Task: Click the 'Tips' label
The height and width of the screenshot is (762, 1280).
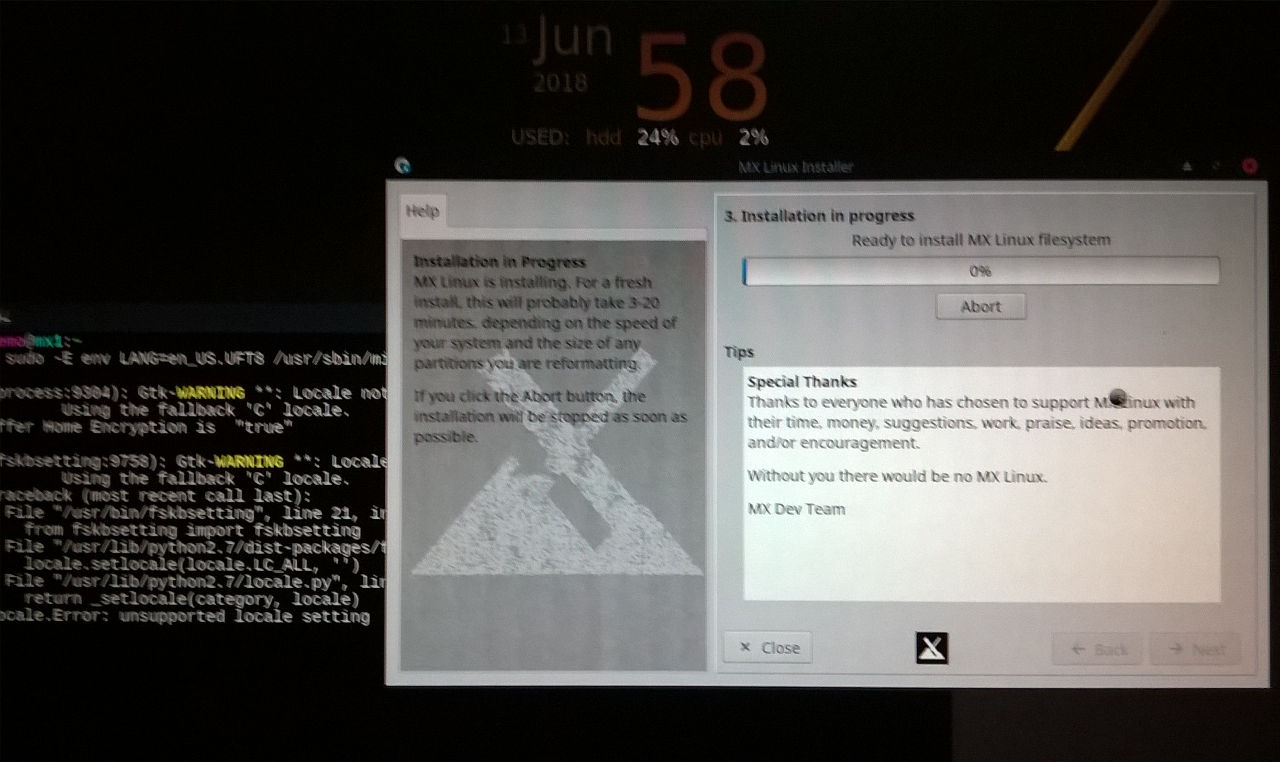Action: (x=739, y=352)
